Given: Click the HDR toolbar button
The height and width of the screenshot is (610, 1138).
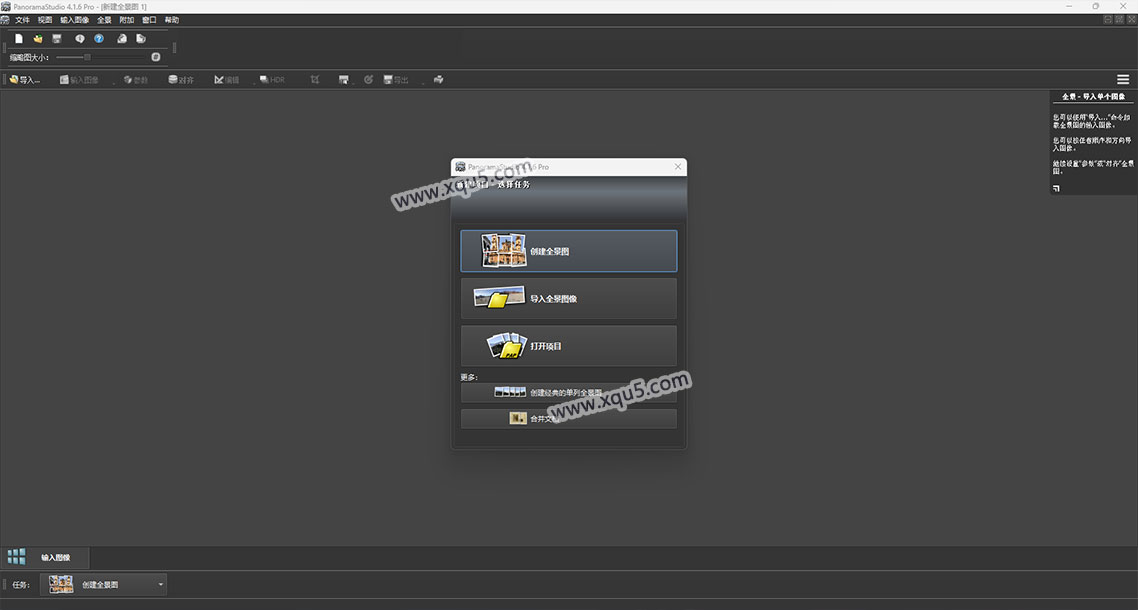Looking at the screenshot, I should click(272, 80).
